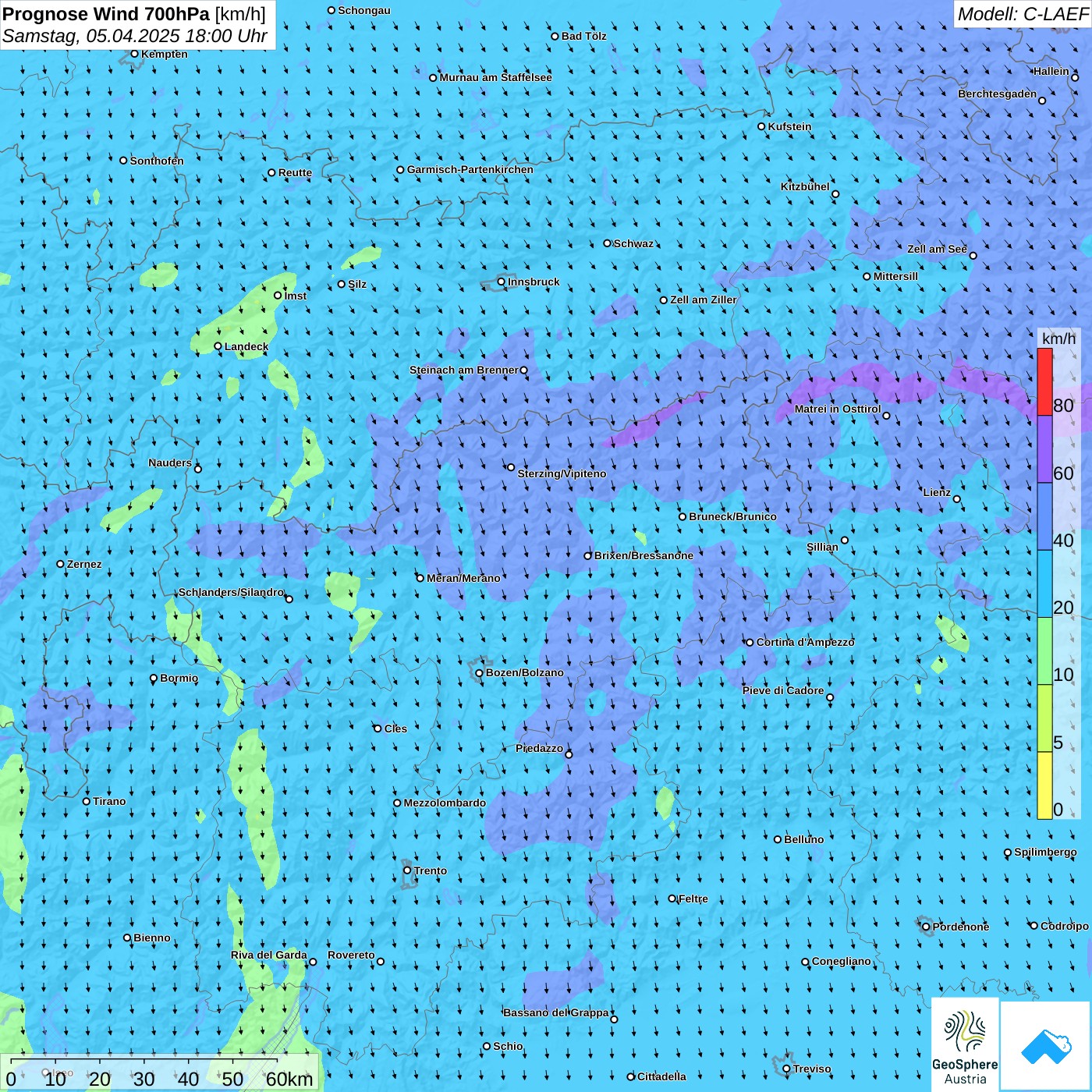Click the Imst label

click(296, 296)
